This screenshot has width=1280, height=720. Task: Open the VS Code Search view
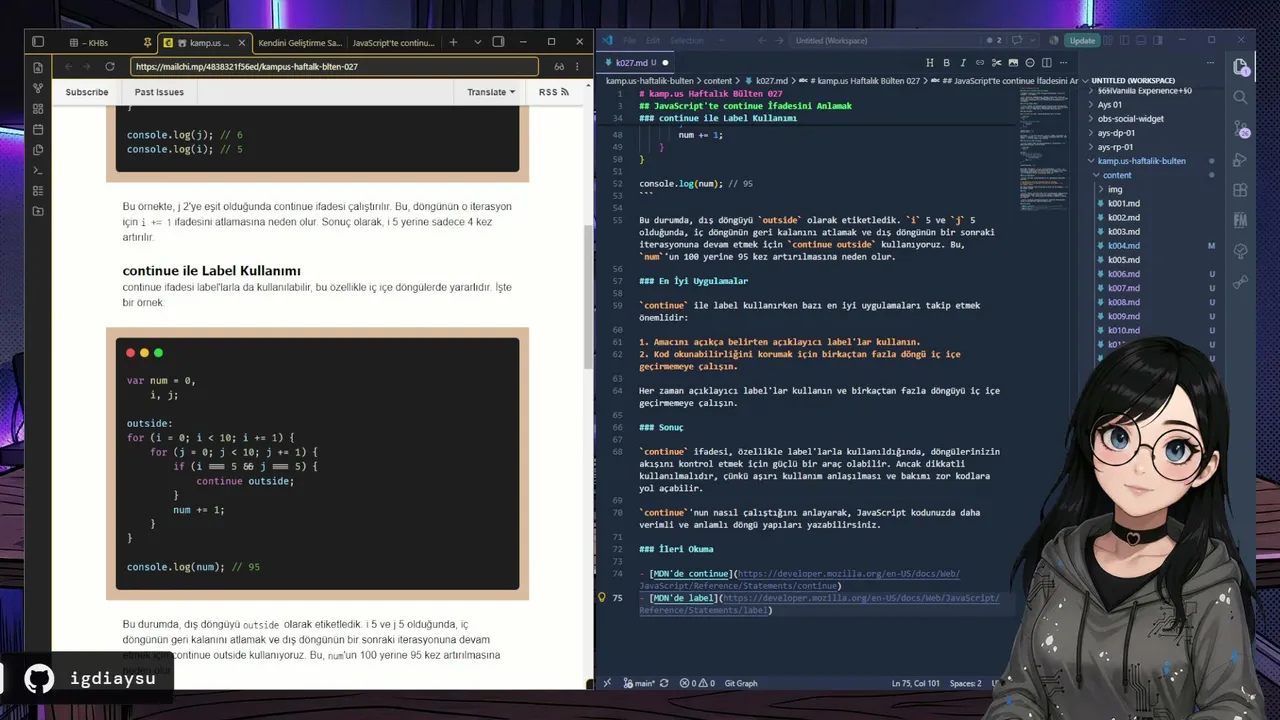pyautogui.click(x=1241, y=98)
